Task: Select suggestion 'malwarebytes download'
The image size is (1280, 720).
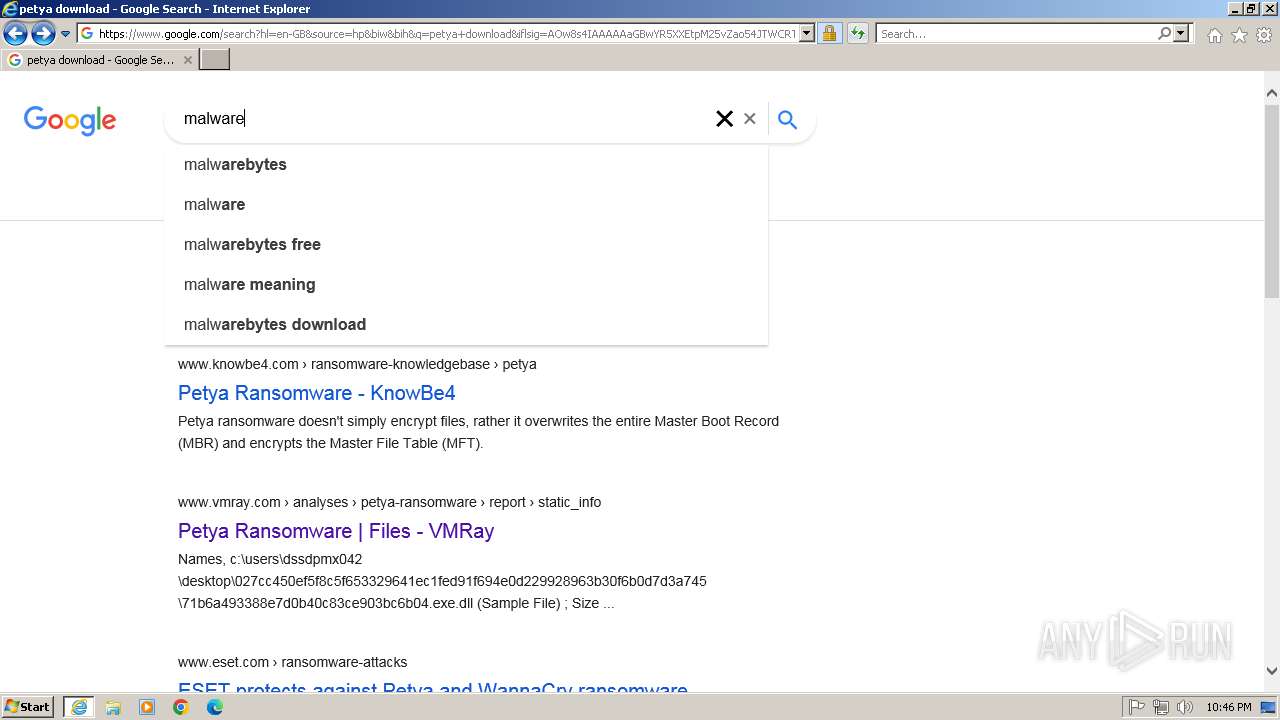Action: coord(466,325)
